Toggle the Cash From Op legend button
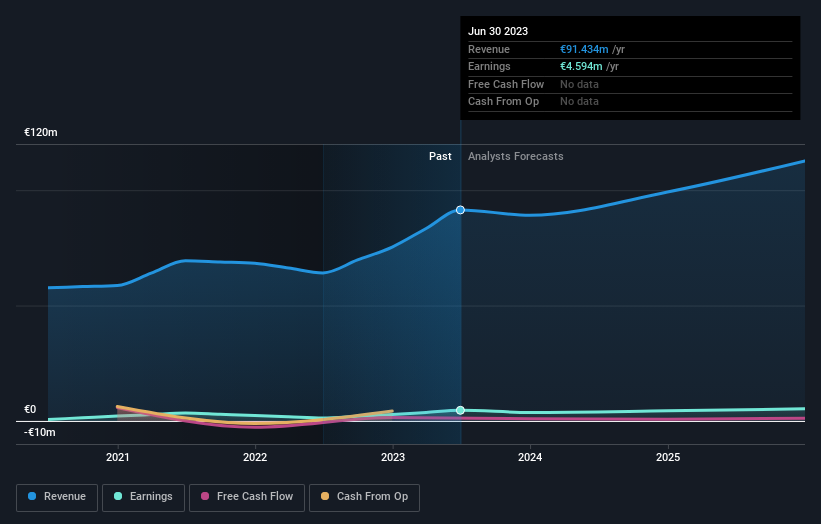 click(x=364, y=497)
